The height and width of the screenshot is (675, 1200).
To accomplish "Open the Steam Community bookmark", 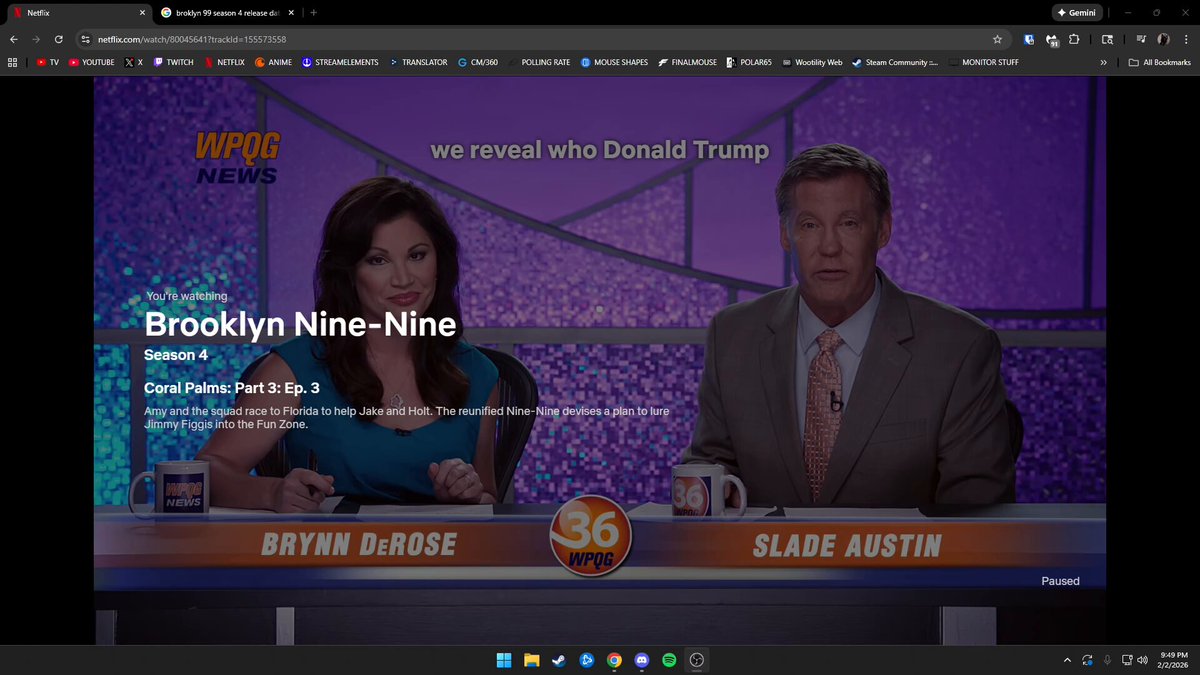I will click(x=895, y=62).
